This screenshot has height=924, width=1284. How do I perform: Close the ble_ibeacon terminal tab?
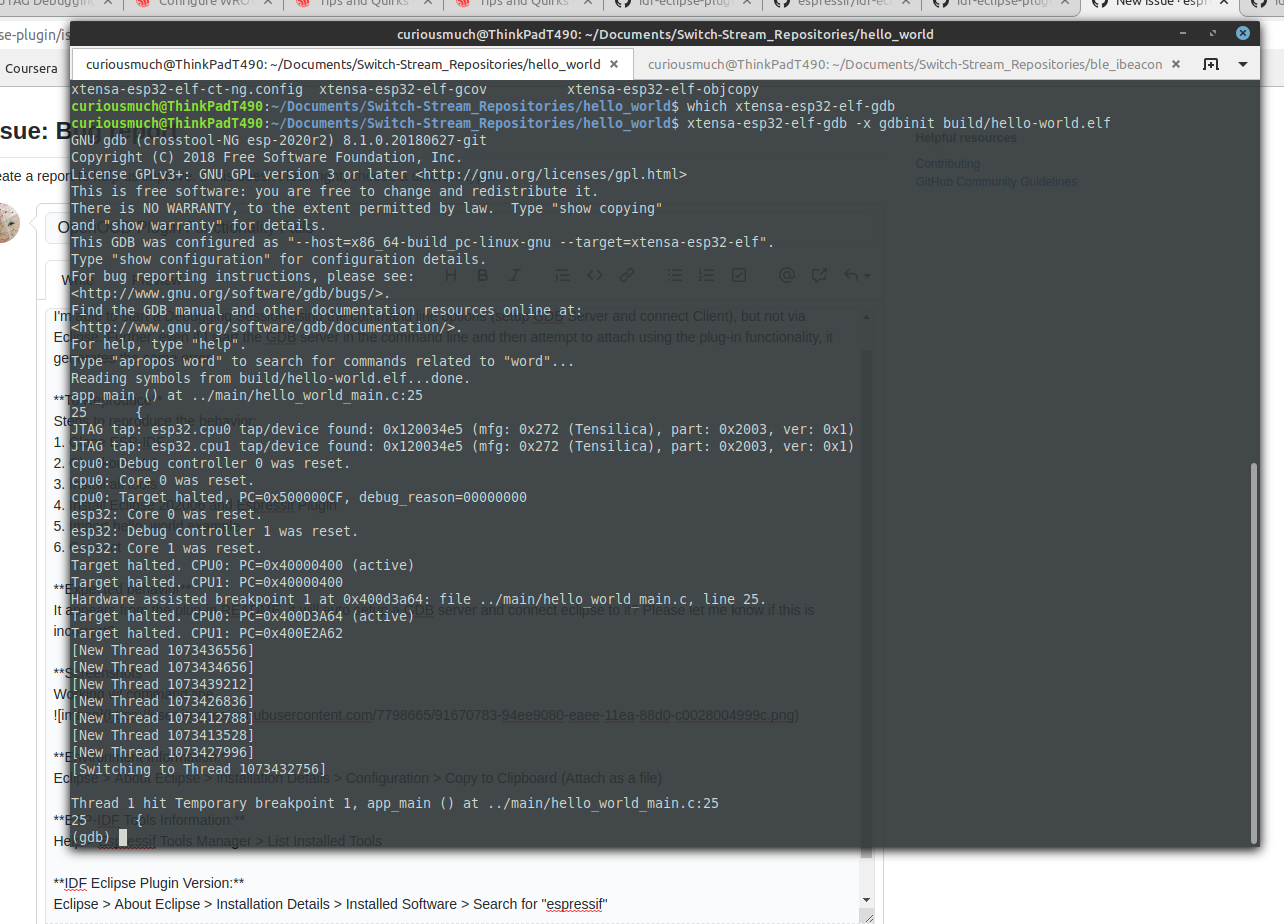[x=1178, y=64]
